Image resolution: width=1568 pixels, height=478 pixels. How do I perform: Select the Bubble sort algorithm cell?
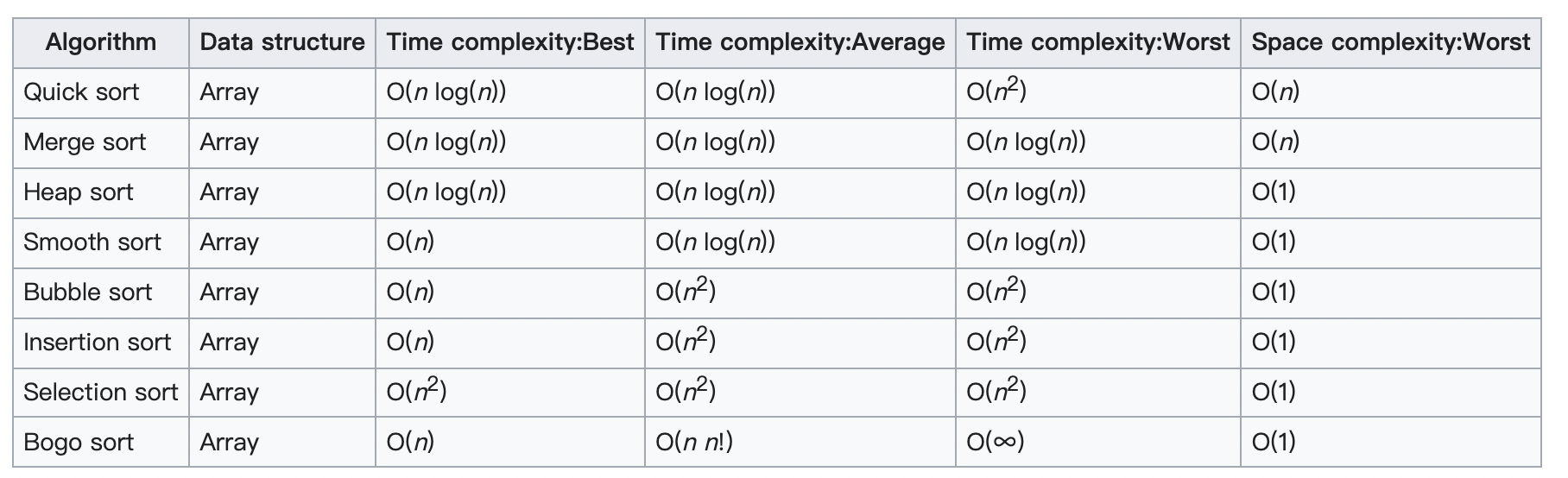pyautogui.click(x=88, y=292)
